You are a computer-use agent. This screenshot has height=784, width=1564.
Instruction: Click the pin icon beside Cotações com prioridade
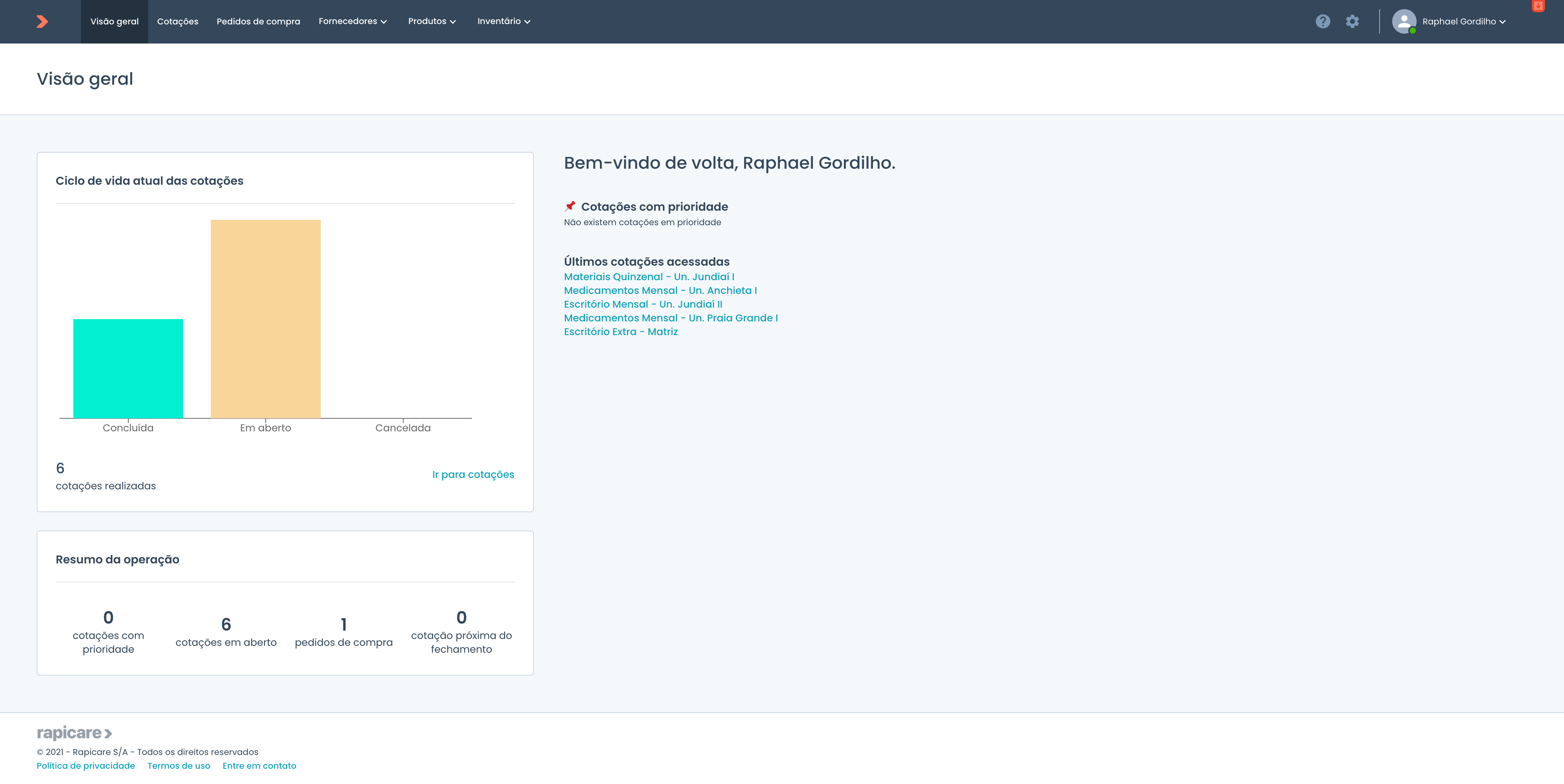click(569, 206)
